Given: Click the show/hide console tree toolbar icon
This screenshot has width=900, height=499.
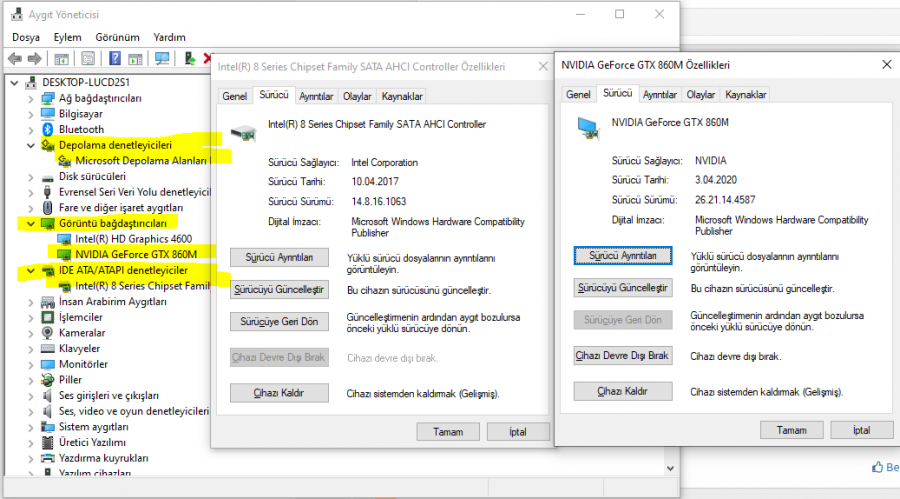Looking at the screenshot, I should 61,59.
